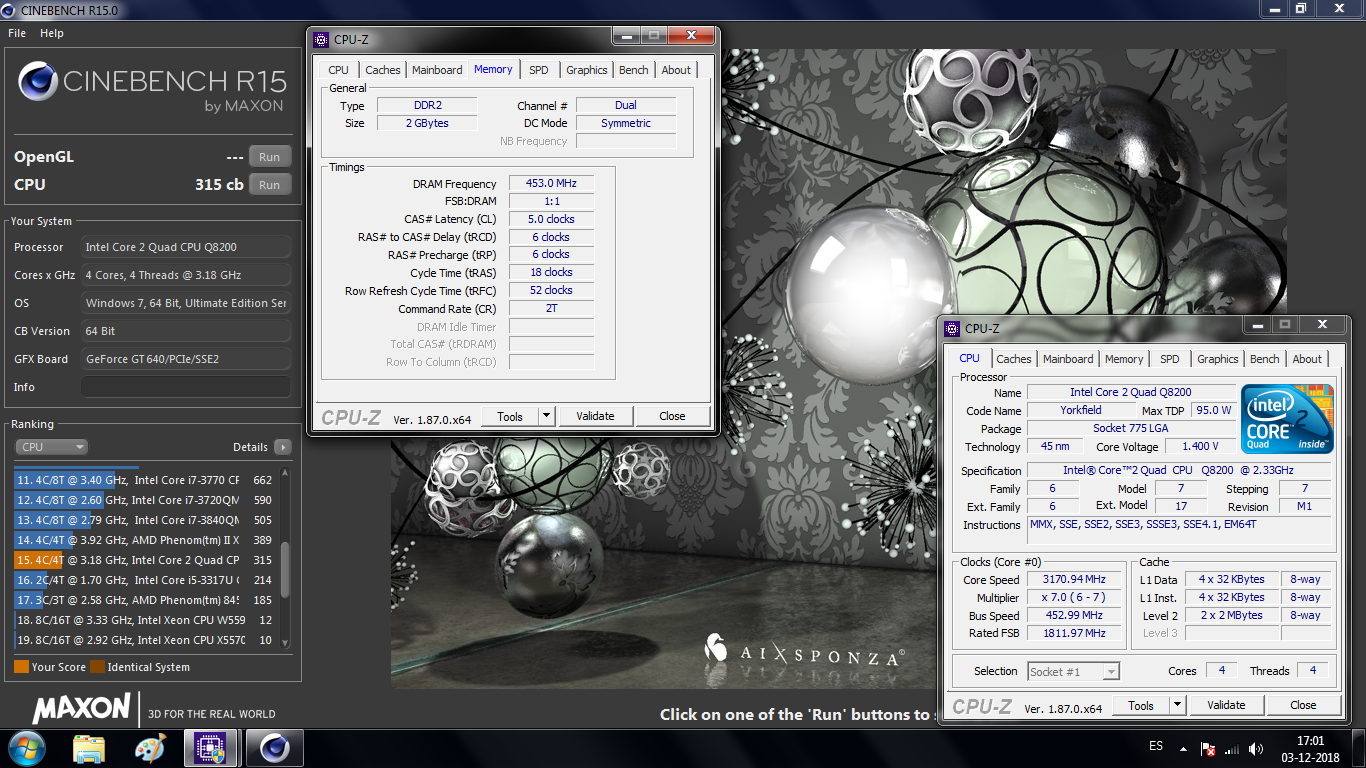Image resolution: width=1366 pixels, height=768 pixels.
Task: Switch to Caches tab in Memory window
Action: (382, 70)
